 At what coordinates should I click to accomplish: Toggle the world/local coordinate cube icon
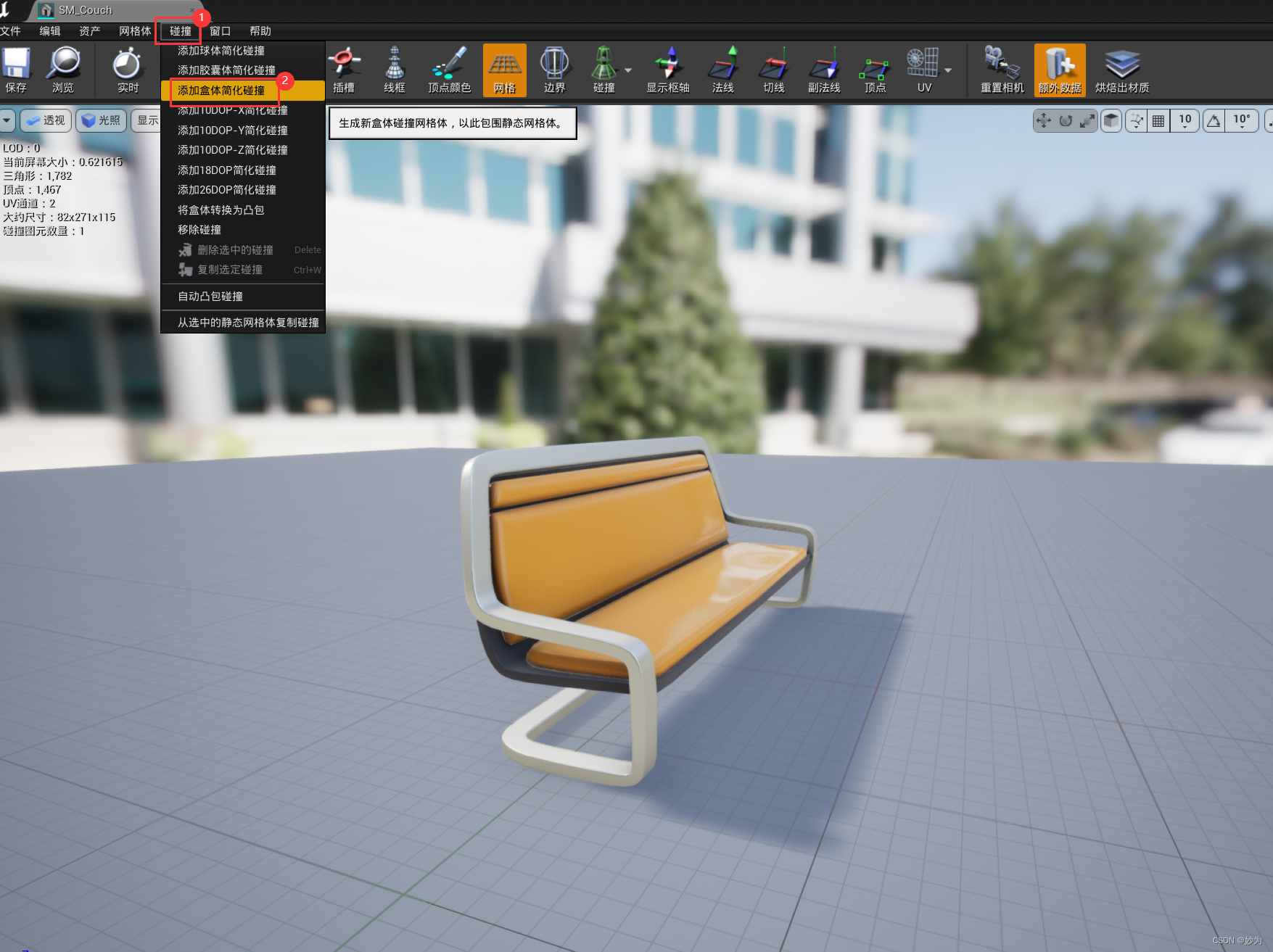pos(1111,120)
